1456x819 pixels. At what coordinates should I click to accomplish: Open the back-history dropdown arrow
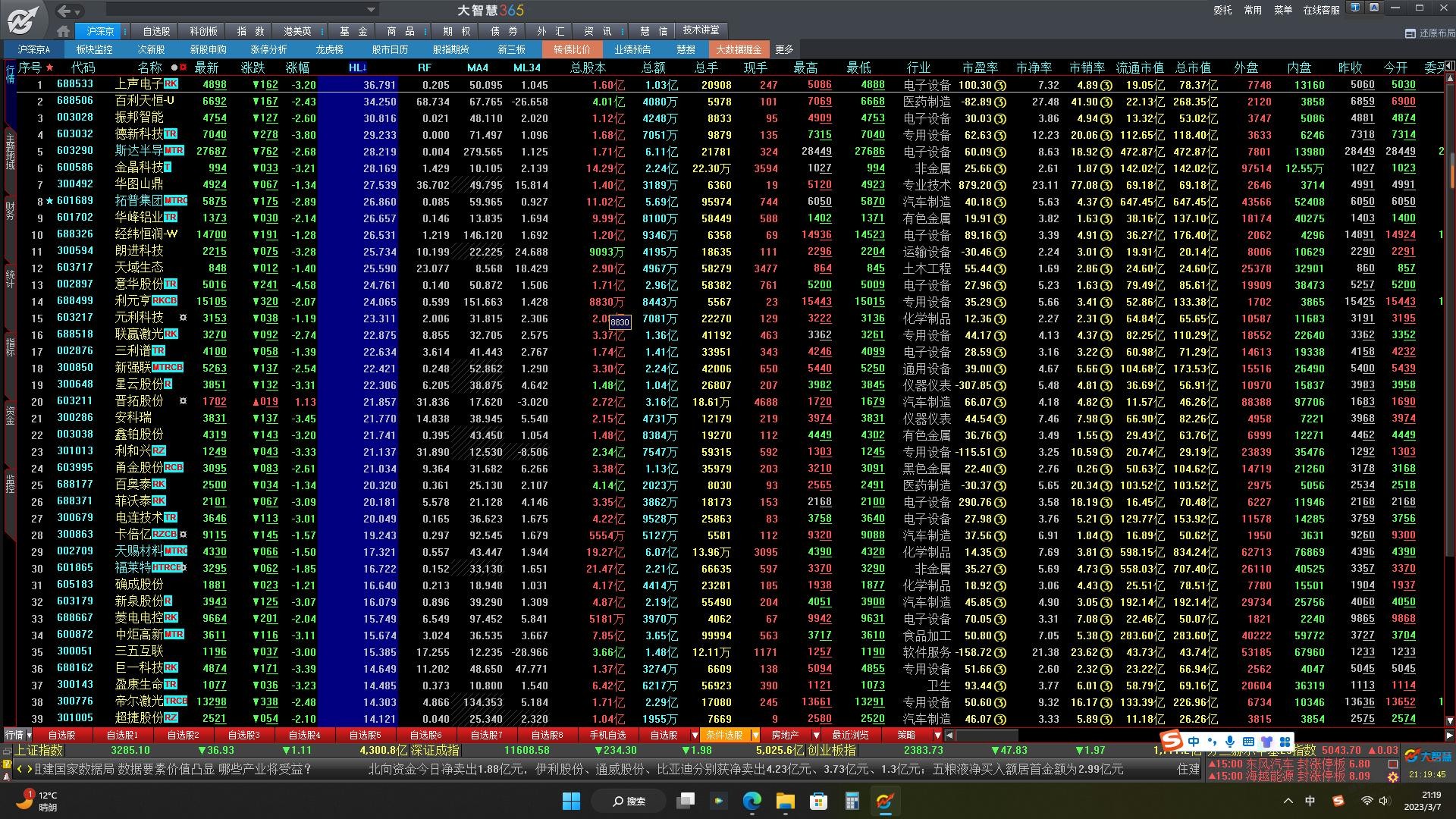click(78, 11)
